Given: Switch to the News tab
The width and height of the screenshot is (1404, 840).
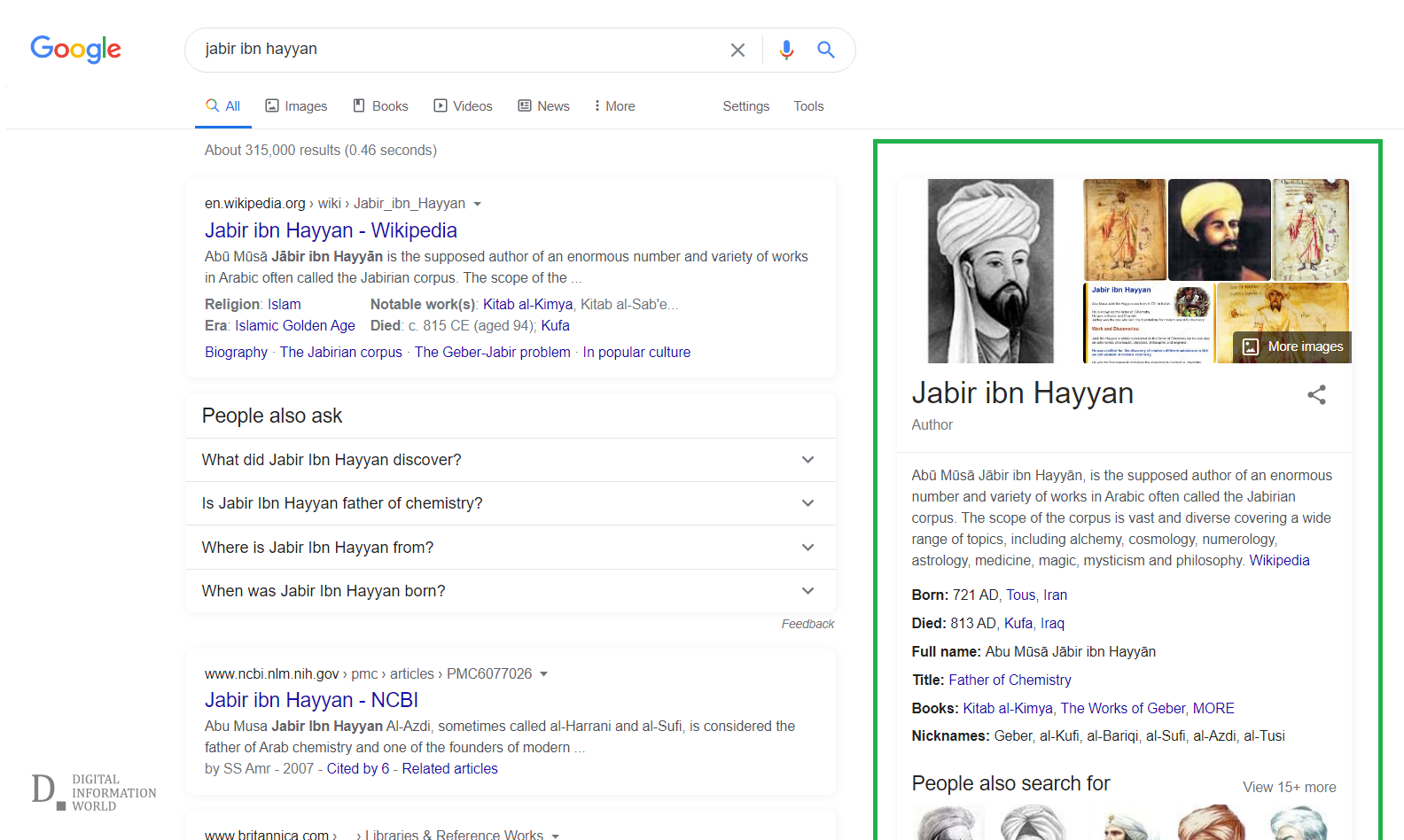Looking at the screenshot, I should click(x=543, y=106).
